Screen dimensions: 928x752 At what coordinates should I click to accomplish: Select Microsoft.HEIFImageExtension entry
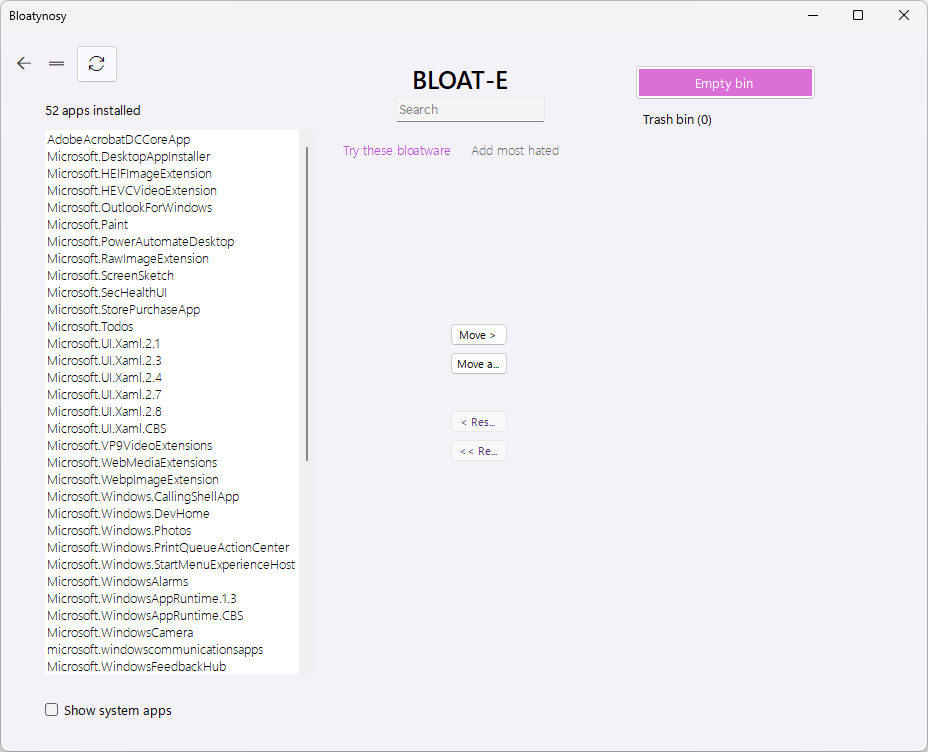coord(172,173)
